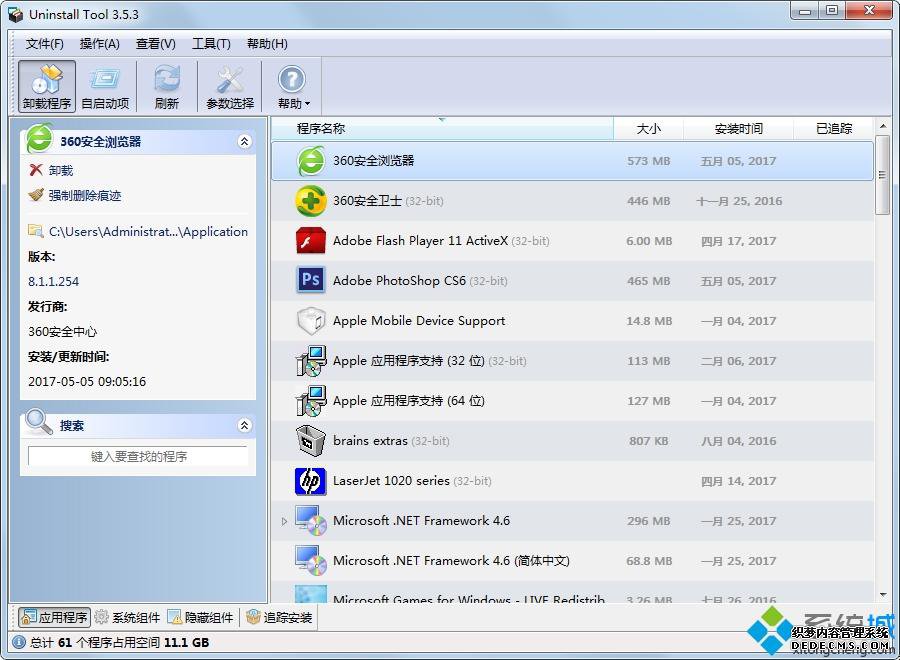
Task: Select the brains extras trash icon
Action: [311, 441]
